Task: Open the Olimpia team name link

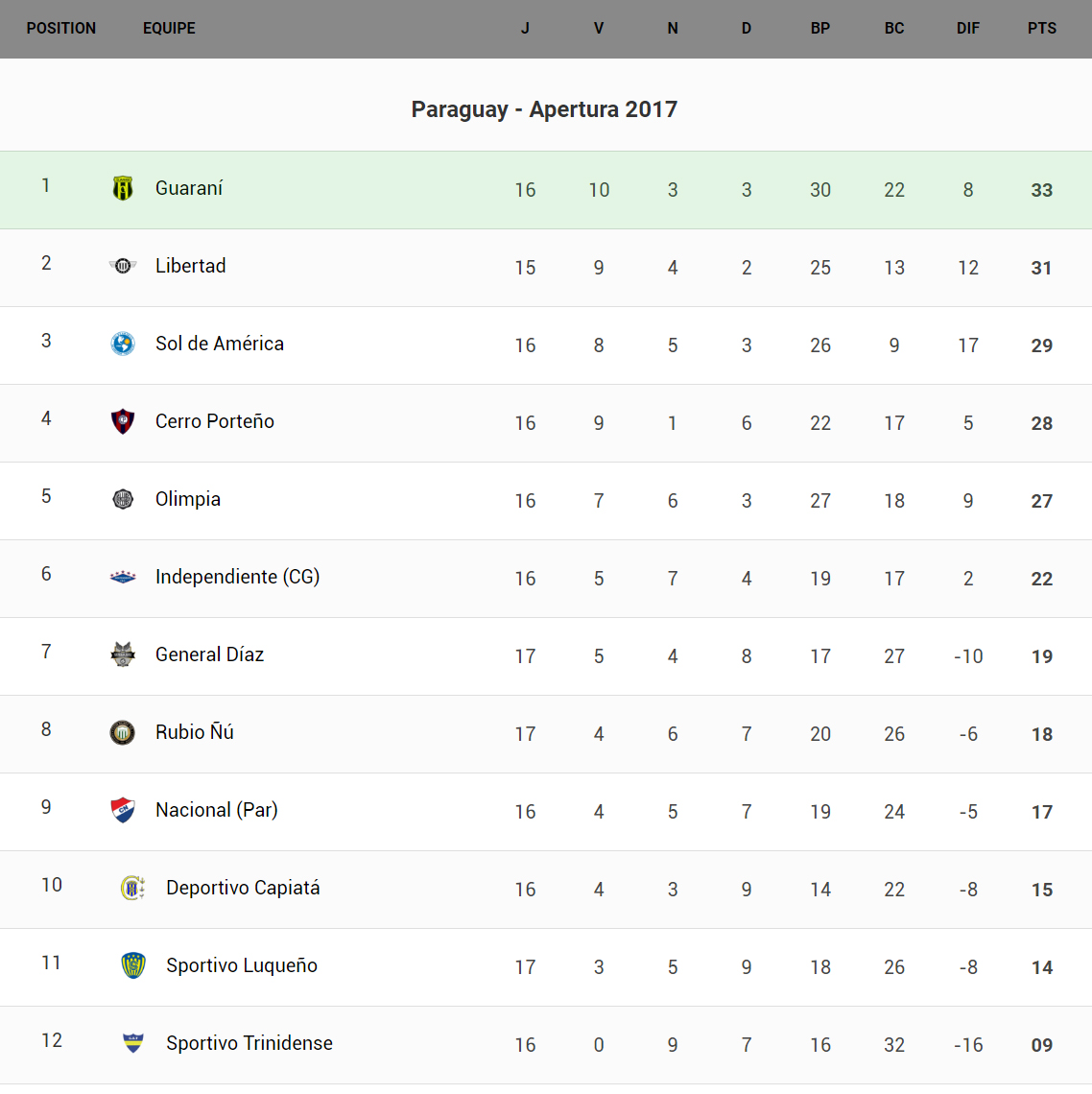Action: click(188, 499)
